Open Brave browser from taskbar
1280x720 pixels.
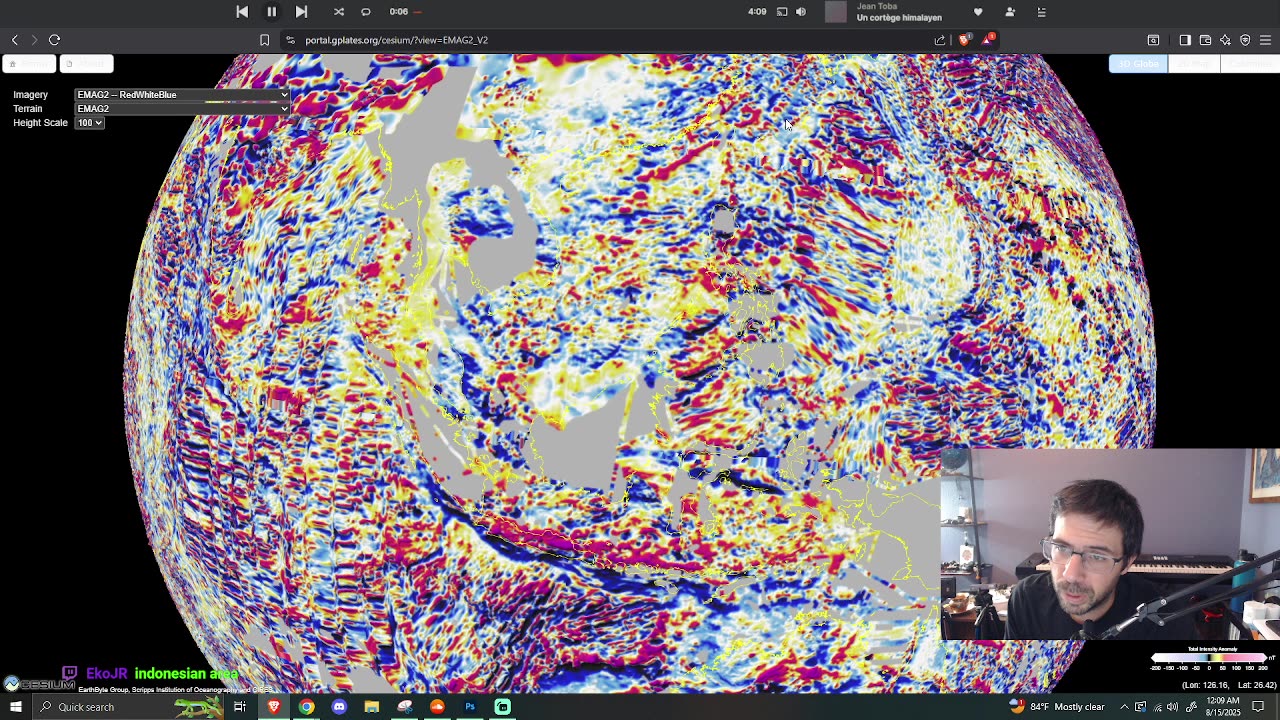point(273,707)
